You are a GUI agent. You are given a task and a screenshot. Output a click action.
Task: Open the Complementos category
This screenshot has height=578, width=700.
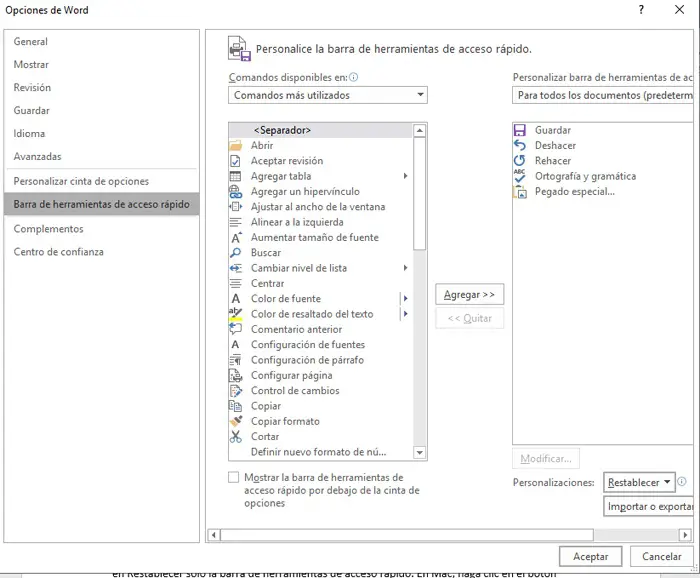click(x=102, y=229)
